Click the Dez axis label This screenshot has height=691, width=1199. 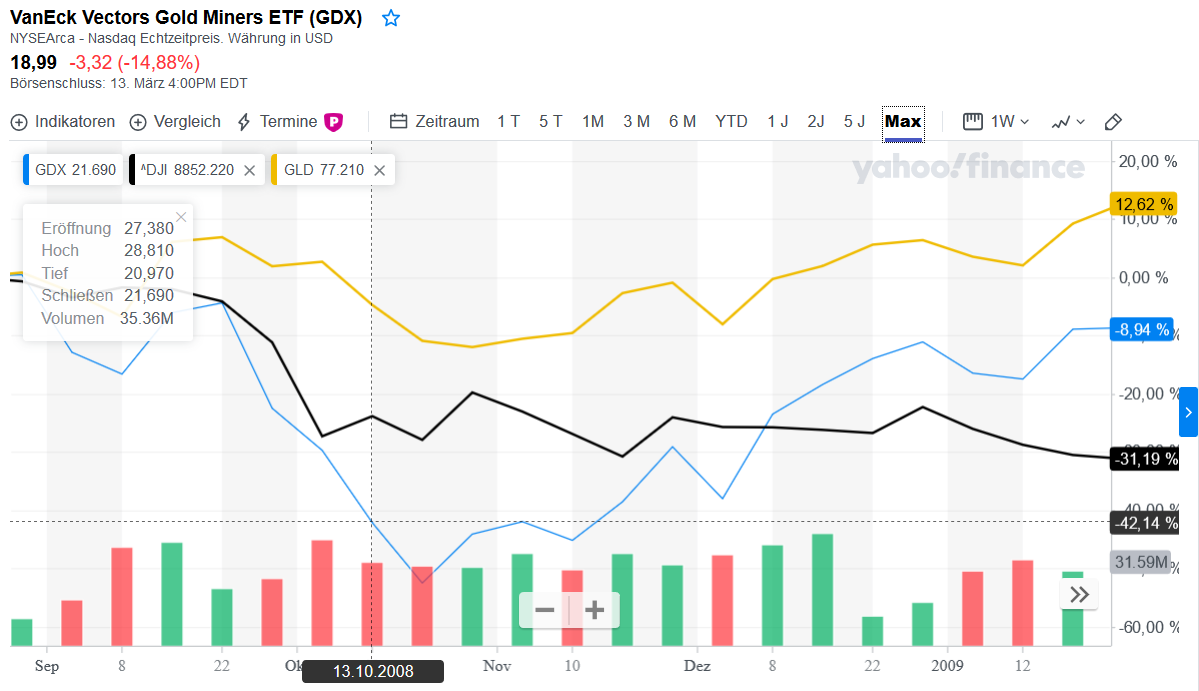[x=697, y=666]
